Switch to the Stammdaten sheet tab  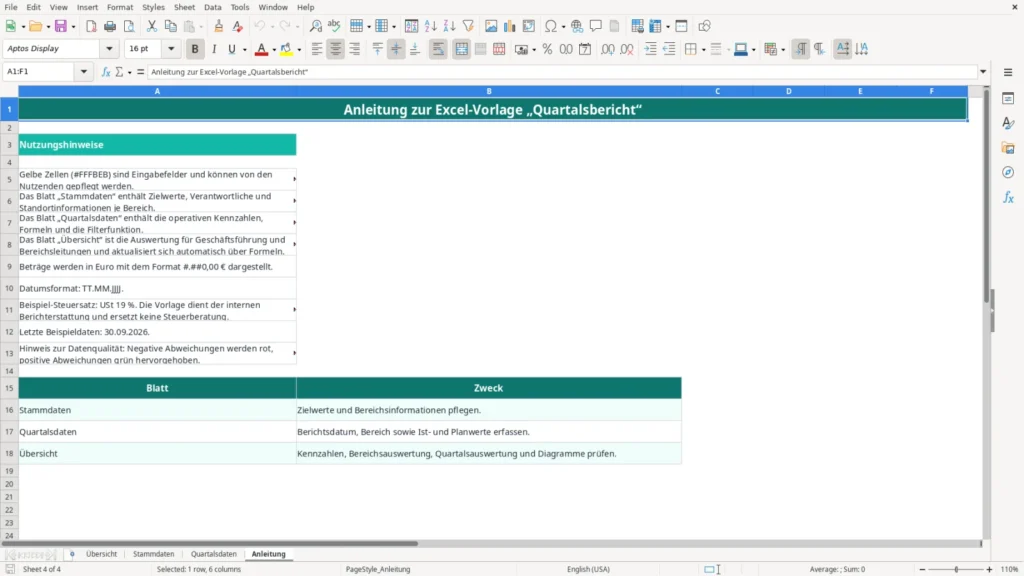153,554
